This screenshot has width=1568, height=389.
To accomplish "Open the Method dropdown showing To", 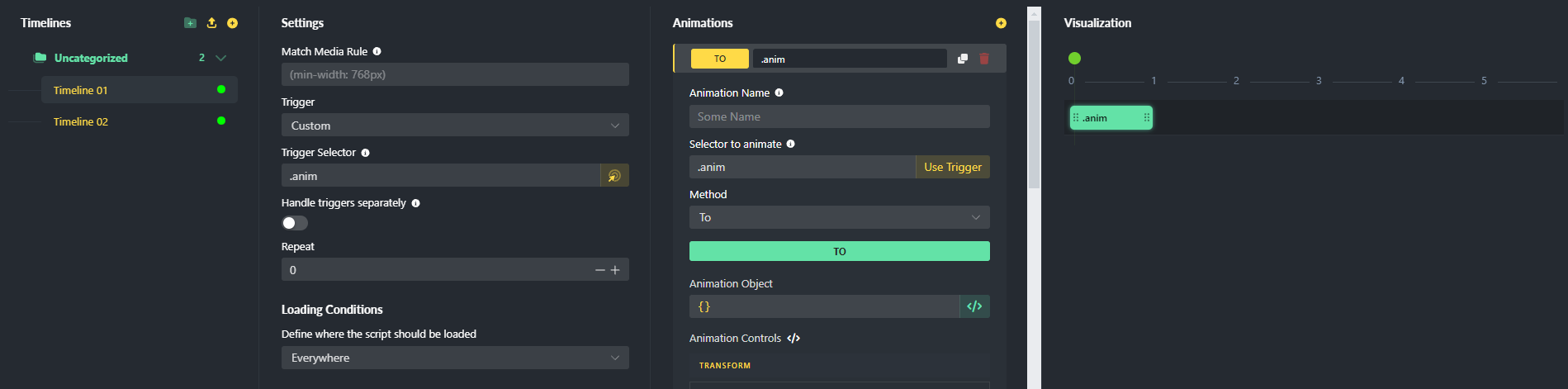I will point(839,217).
